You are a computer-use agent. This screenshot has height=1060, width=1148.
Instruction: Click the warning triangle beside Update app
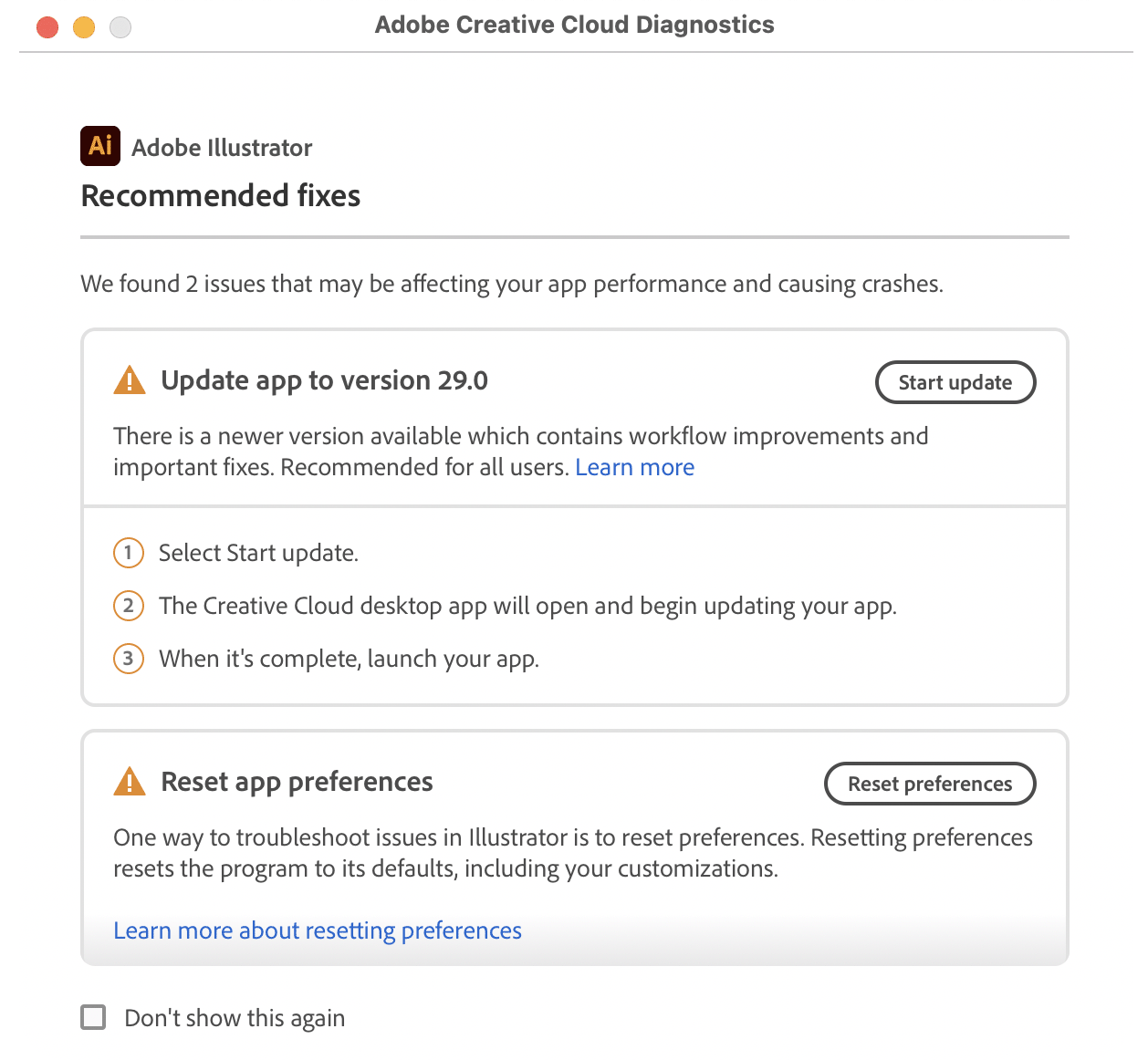(x=129, y=379)
